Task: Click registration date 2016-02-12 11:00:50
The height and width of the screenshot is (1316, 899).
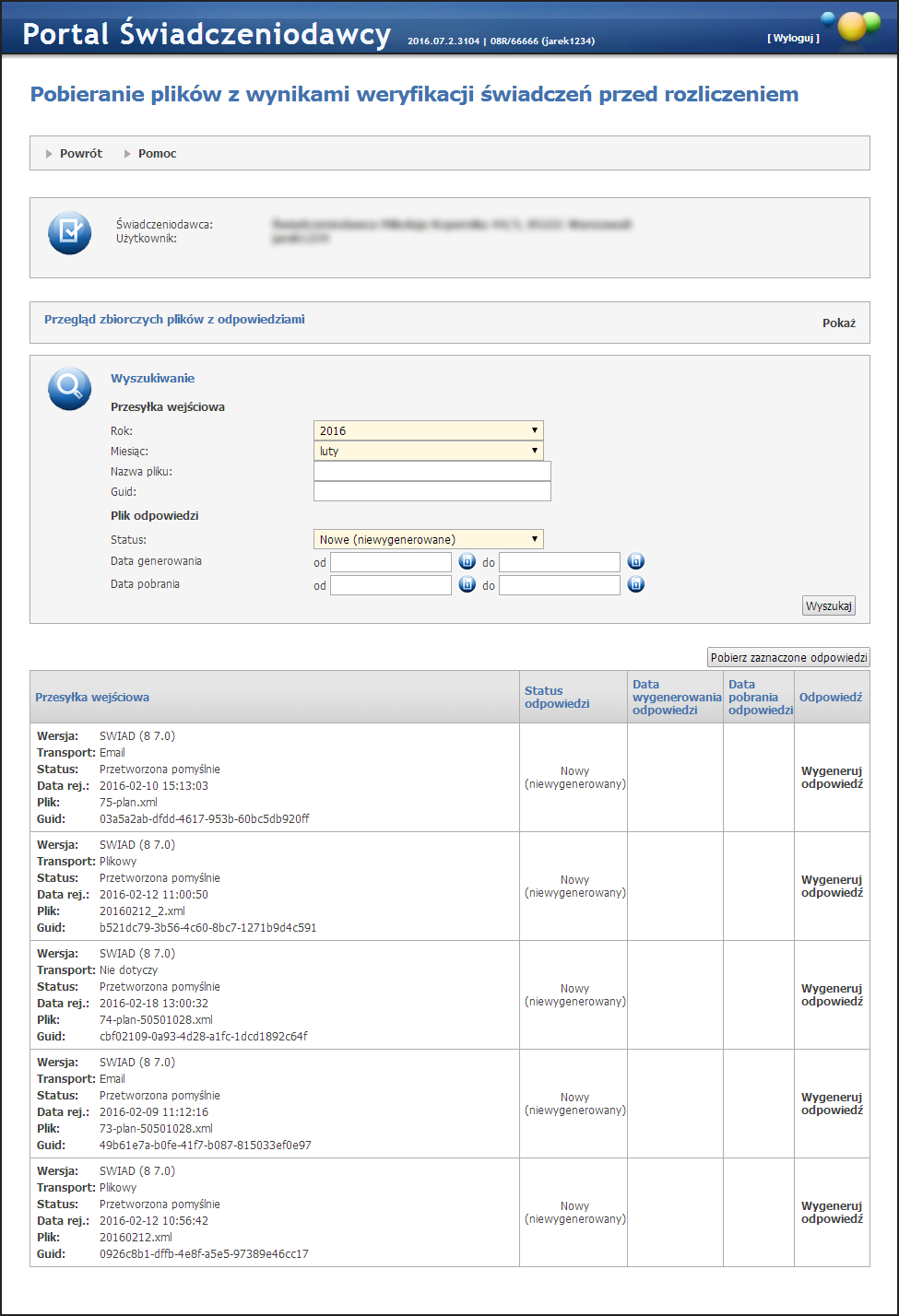Action: pos(154,895)
